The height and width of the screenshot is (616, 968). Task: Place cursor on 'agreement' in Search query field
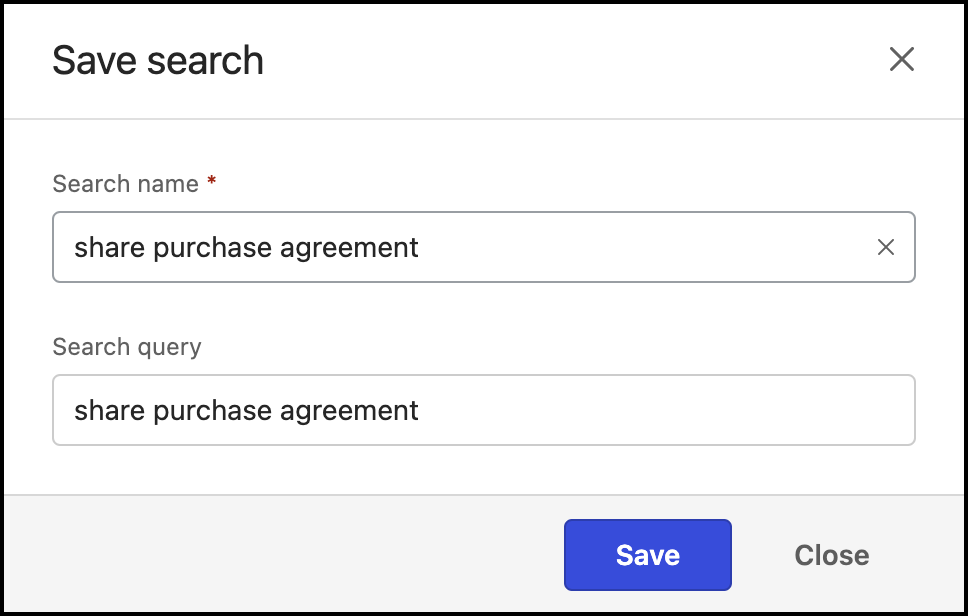click(349, 410)
